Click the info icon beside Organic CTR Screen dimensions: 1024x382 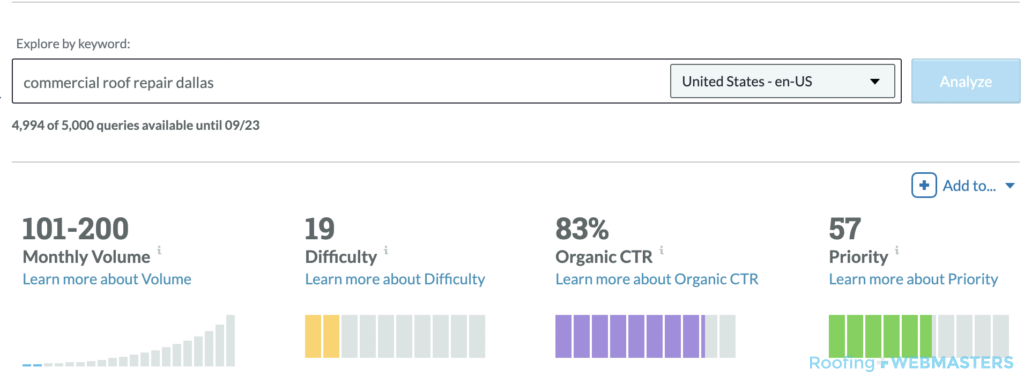tap(662, 250)
